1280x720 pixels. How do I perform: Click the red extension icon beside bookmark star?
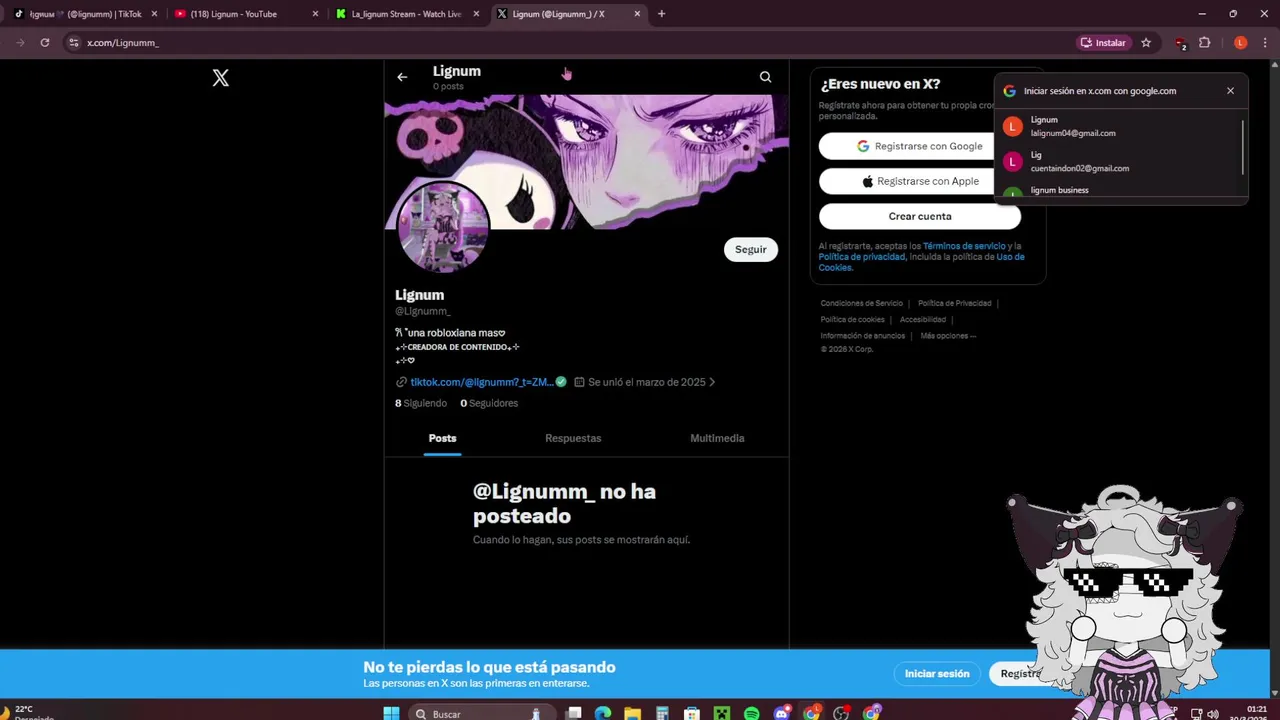(1180, 43)
